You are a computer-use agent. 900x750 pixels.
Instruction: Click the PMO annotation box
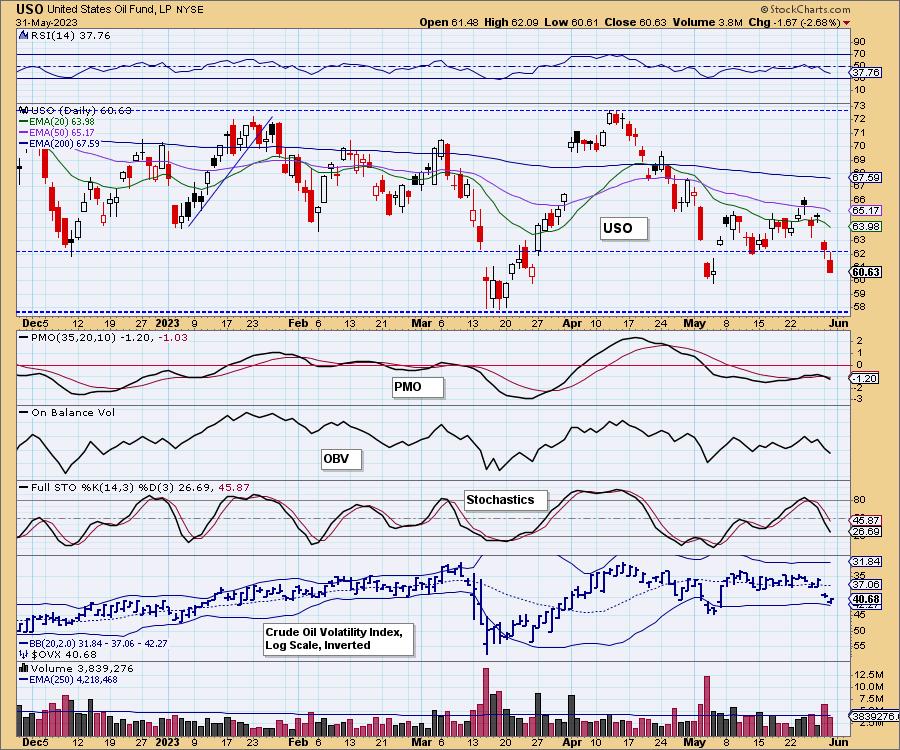point(418,387)
